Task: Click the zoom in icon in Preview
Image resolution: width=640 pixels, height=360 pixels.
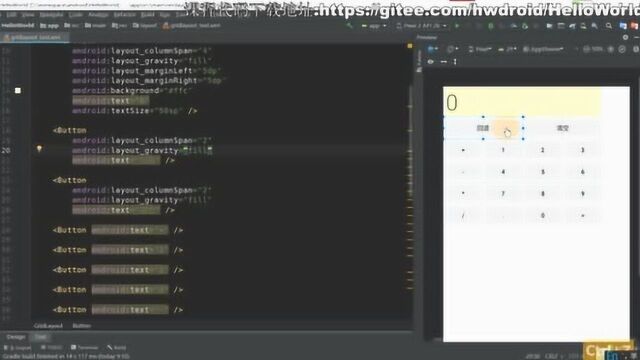Action: [x=611, y=49]
